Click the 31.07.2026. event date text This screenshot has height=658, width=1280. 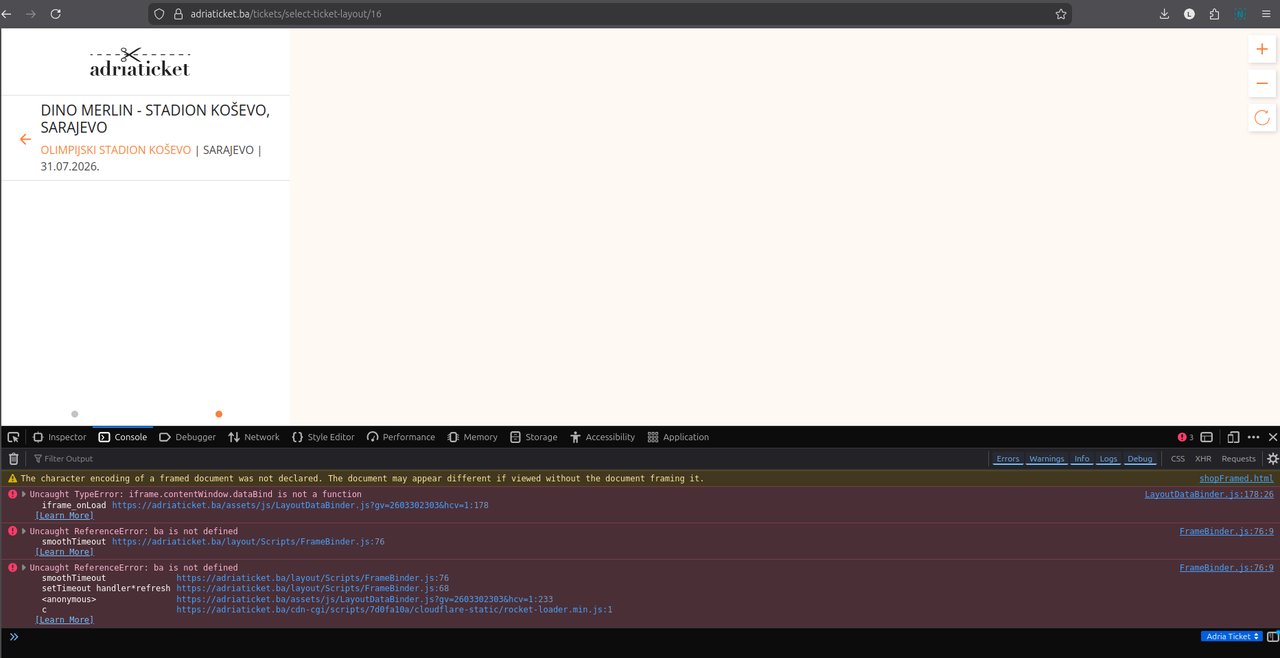[x=70, y=166]
